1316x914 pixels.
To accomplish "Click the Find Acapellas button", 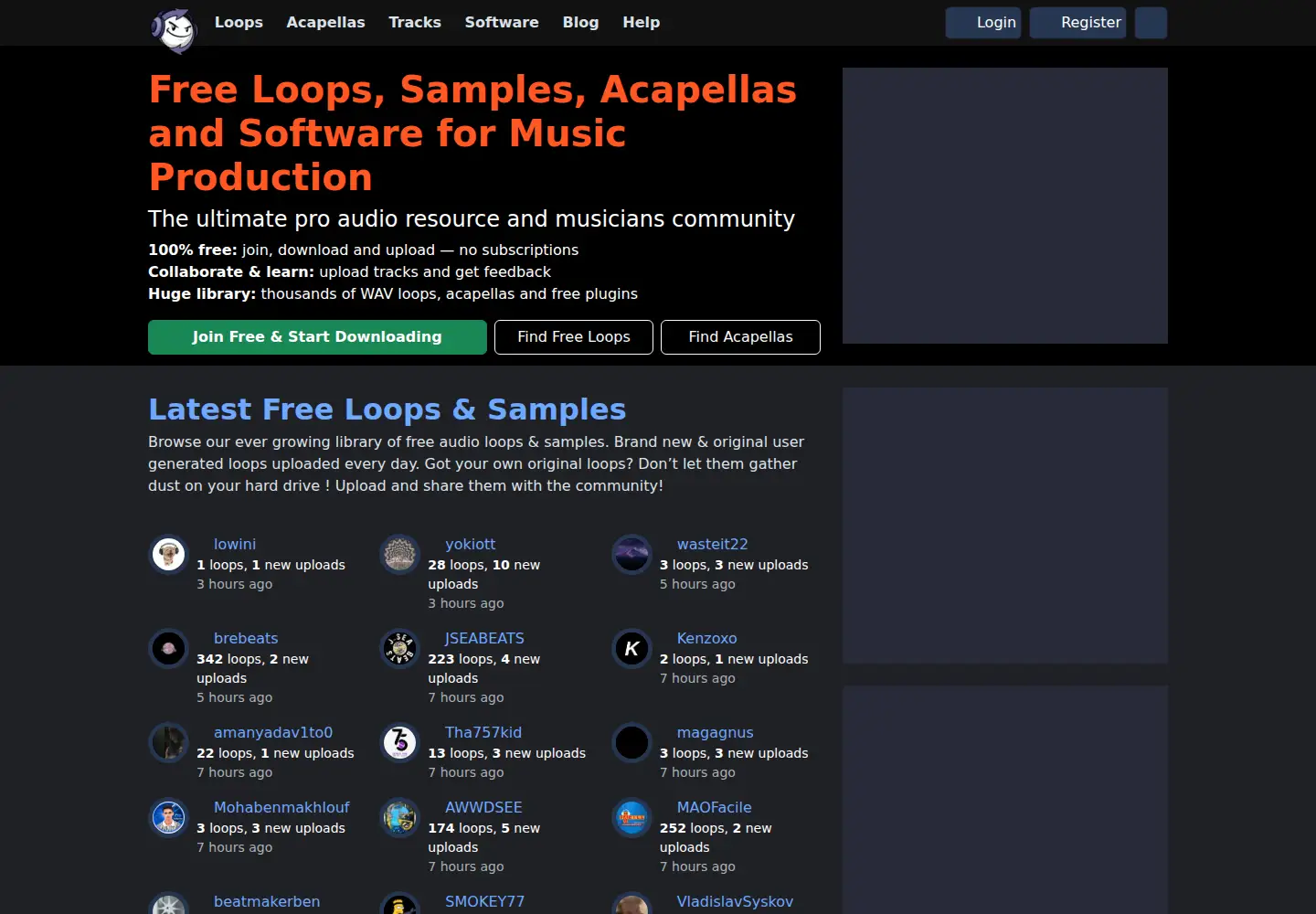I will [x=740, y=337].
